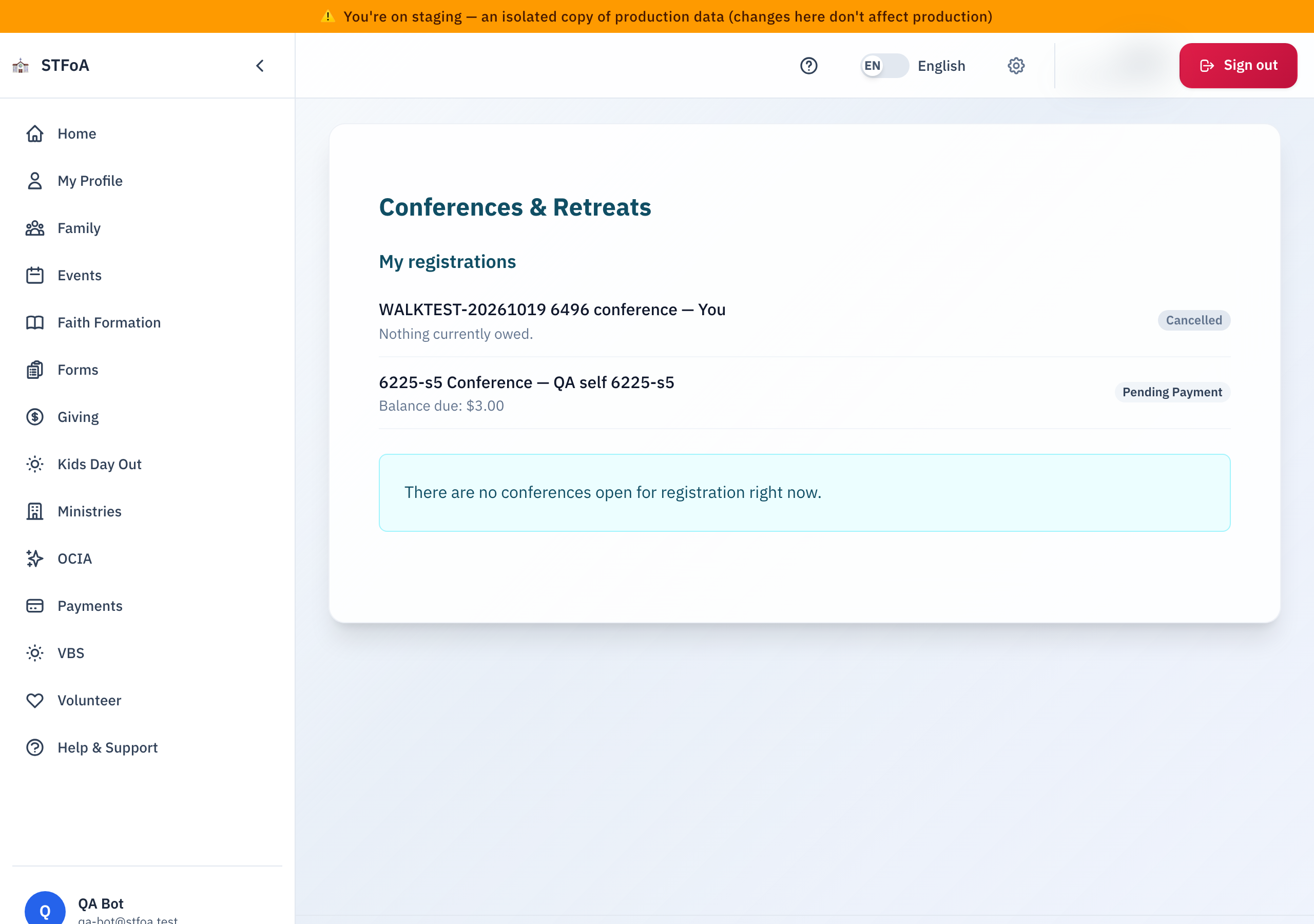Open help via header question-mark icon
The image size is (1314, 924).
tap(808, 66)
